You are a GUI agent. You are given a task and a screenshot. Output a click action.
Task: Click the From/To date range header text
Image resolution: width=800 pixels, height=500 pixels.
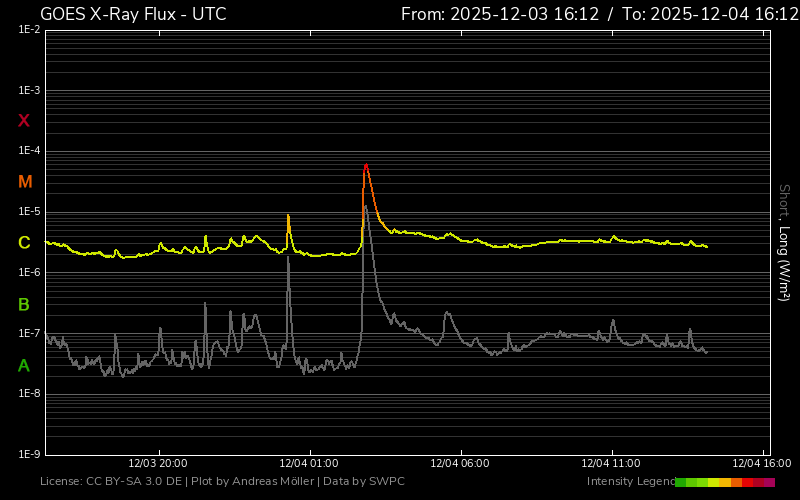click(596, 14)
